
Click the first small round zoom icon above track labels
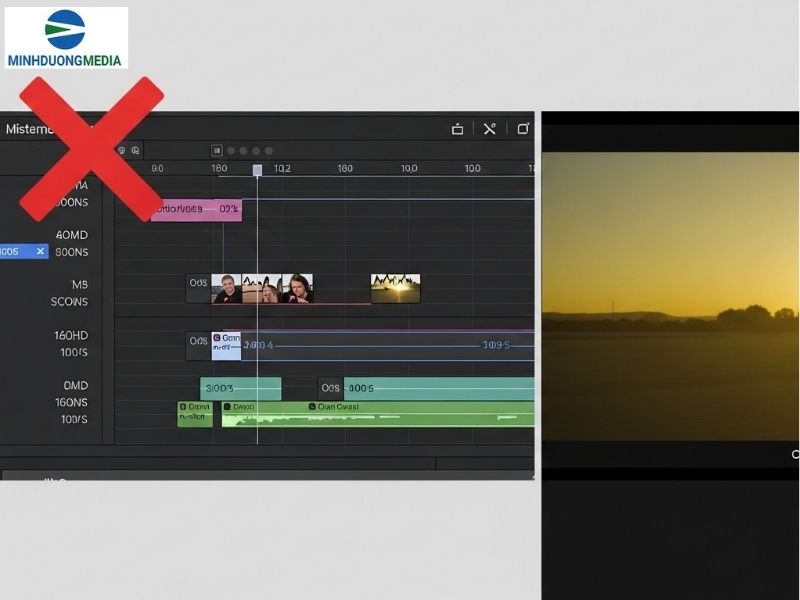[x=122, y=151]
